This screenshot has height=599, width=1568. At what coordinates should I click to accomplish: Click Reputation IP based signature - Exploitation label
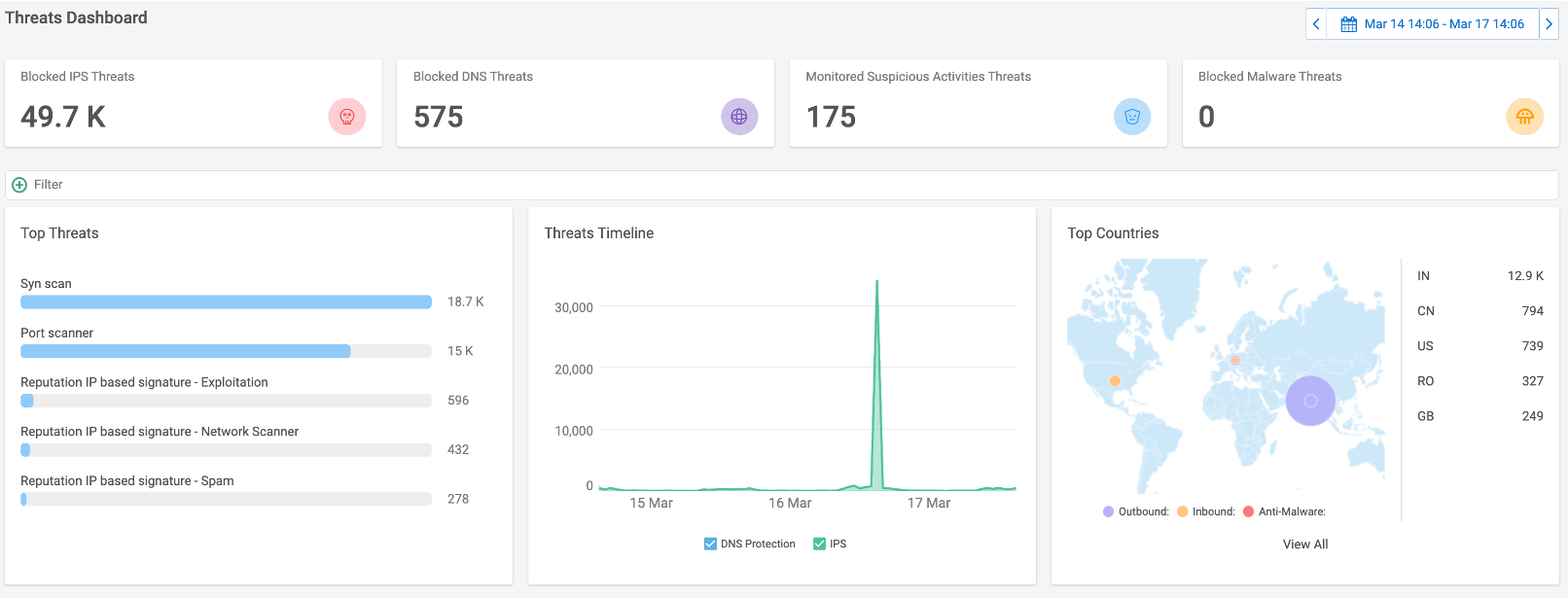point(144,382)
